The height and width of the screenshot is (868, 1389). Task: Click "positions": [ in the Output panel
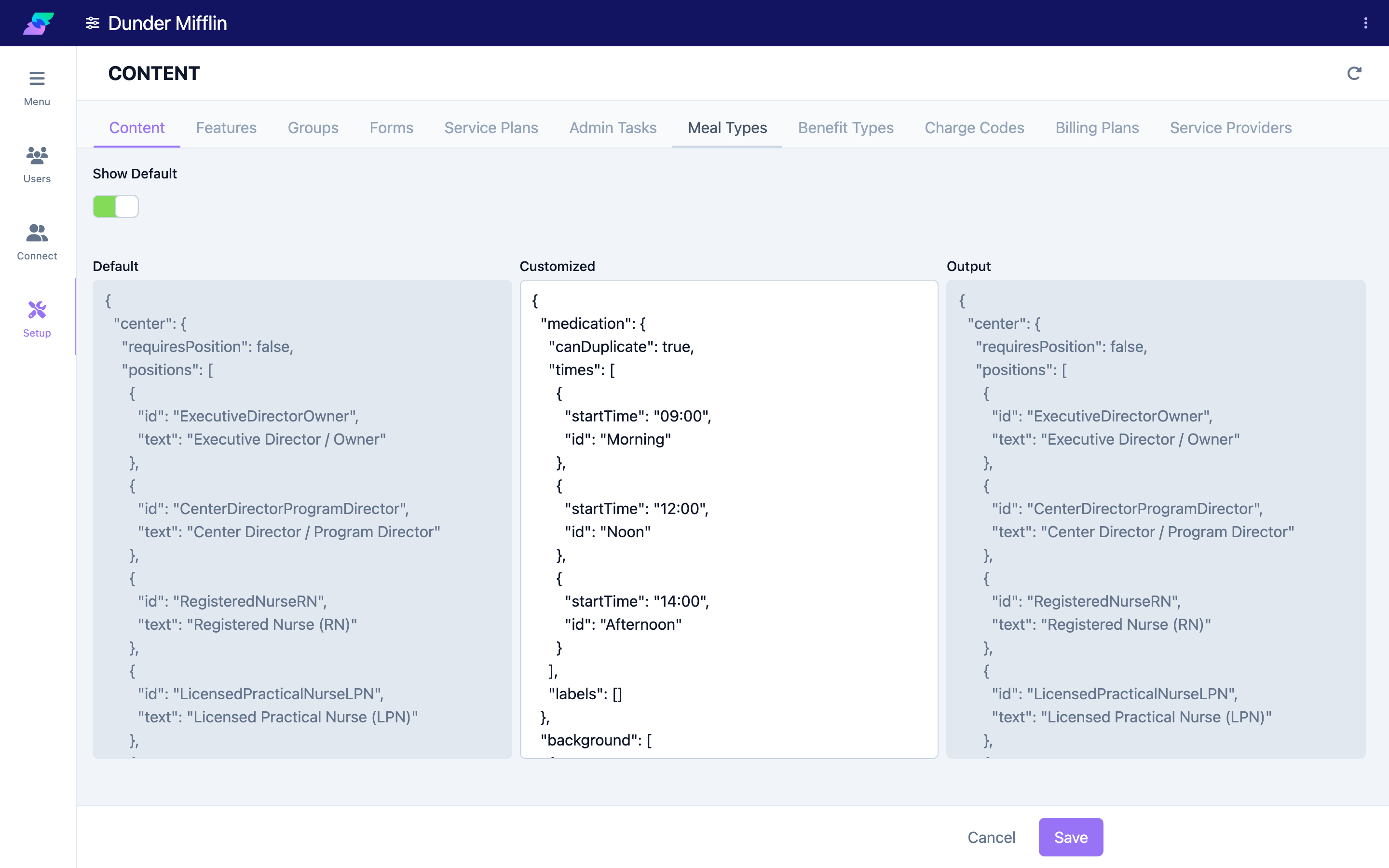[1021, 370]
